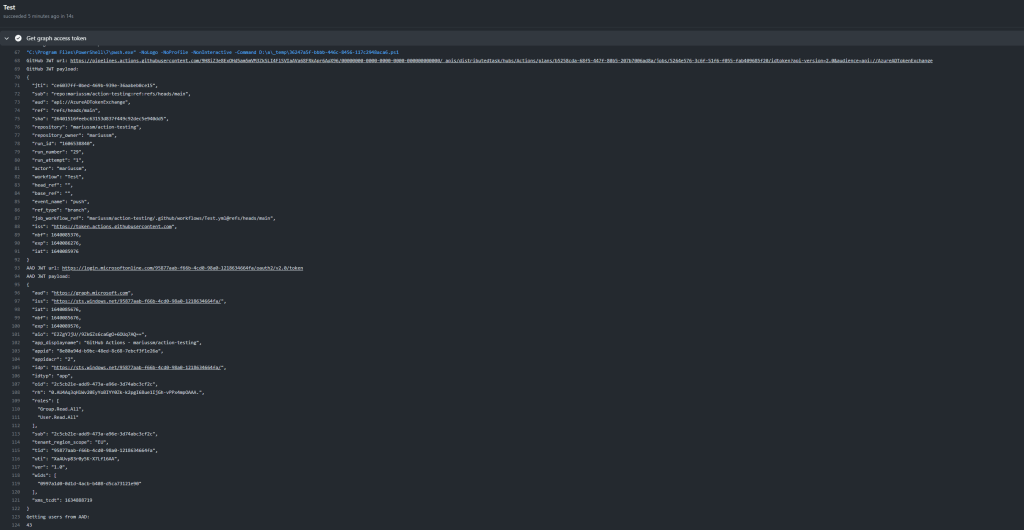1024x530 pixels.
Task: Click line number 94 for AAD JWT payload
Action: (x=17, y=276)
